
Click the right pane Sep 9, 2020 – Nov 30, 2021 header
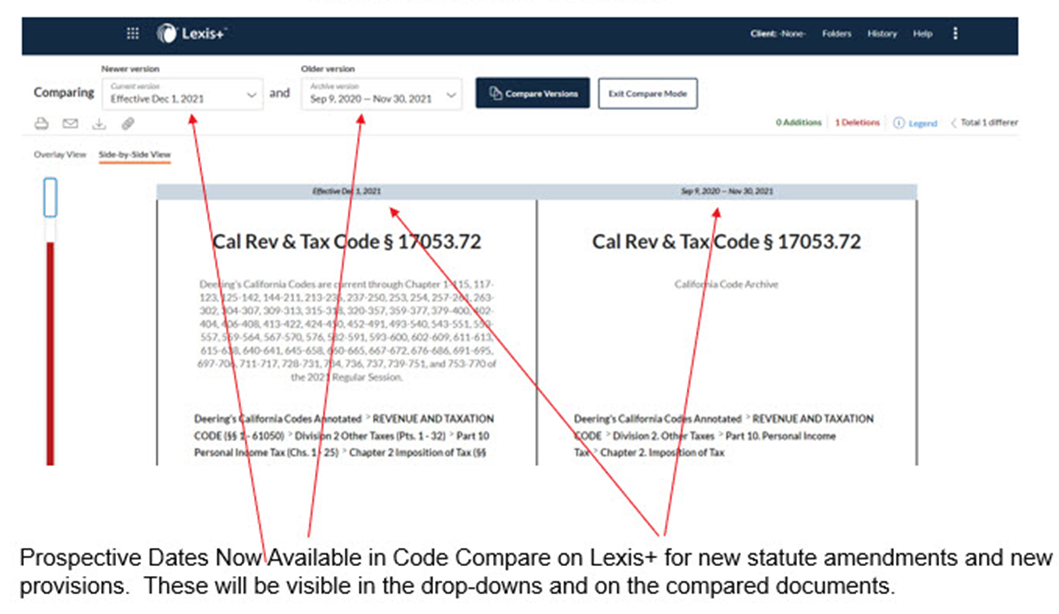[x=727, y=191]
